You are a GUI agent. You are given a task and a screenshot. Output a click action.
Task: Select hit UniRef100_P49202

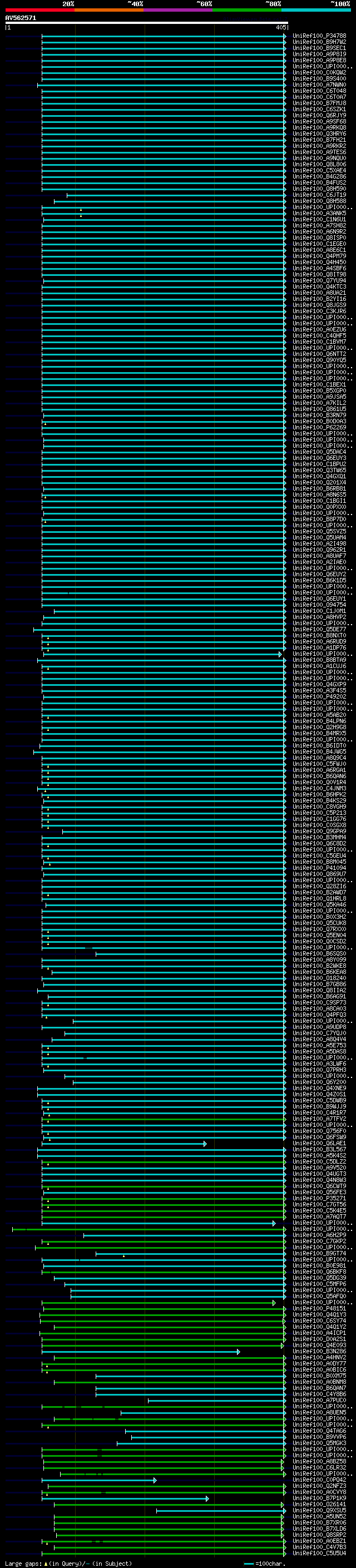click(x=319, y=696)
